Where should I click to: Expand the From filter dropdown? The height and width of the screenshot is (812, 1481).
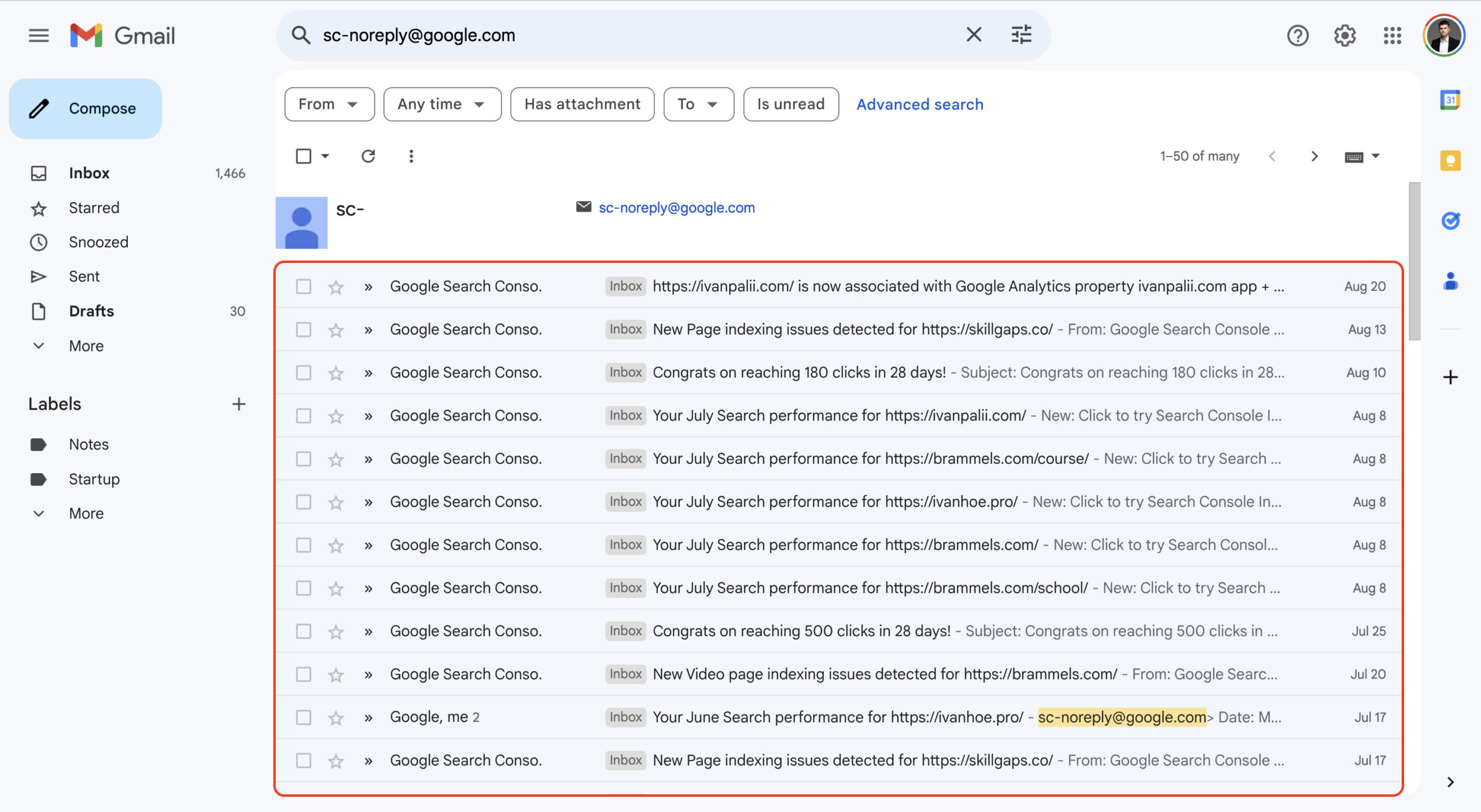pos(329,104)
